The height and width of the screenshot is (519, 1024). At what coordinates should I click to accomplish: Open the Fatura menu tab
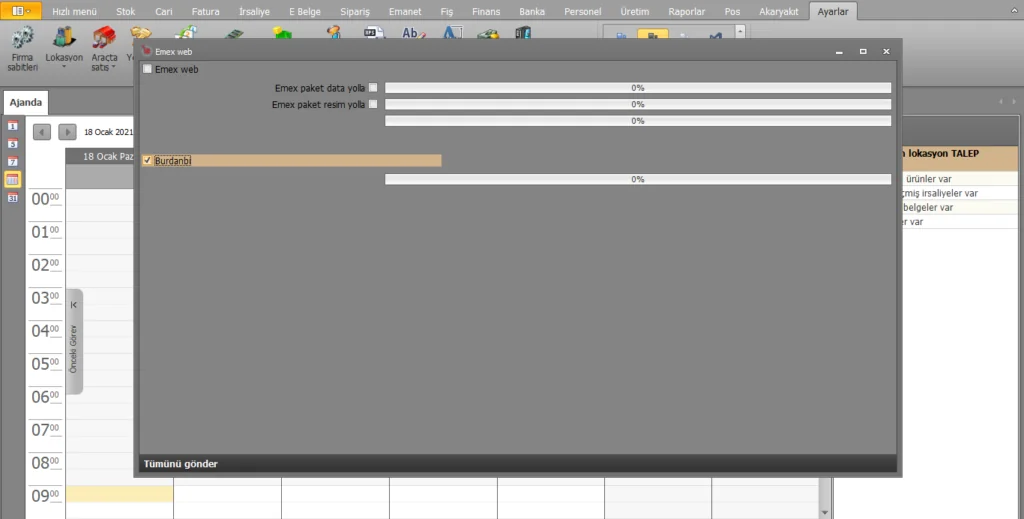coord(206,11)
